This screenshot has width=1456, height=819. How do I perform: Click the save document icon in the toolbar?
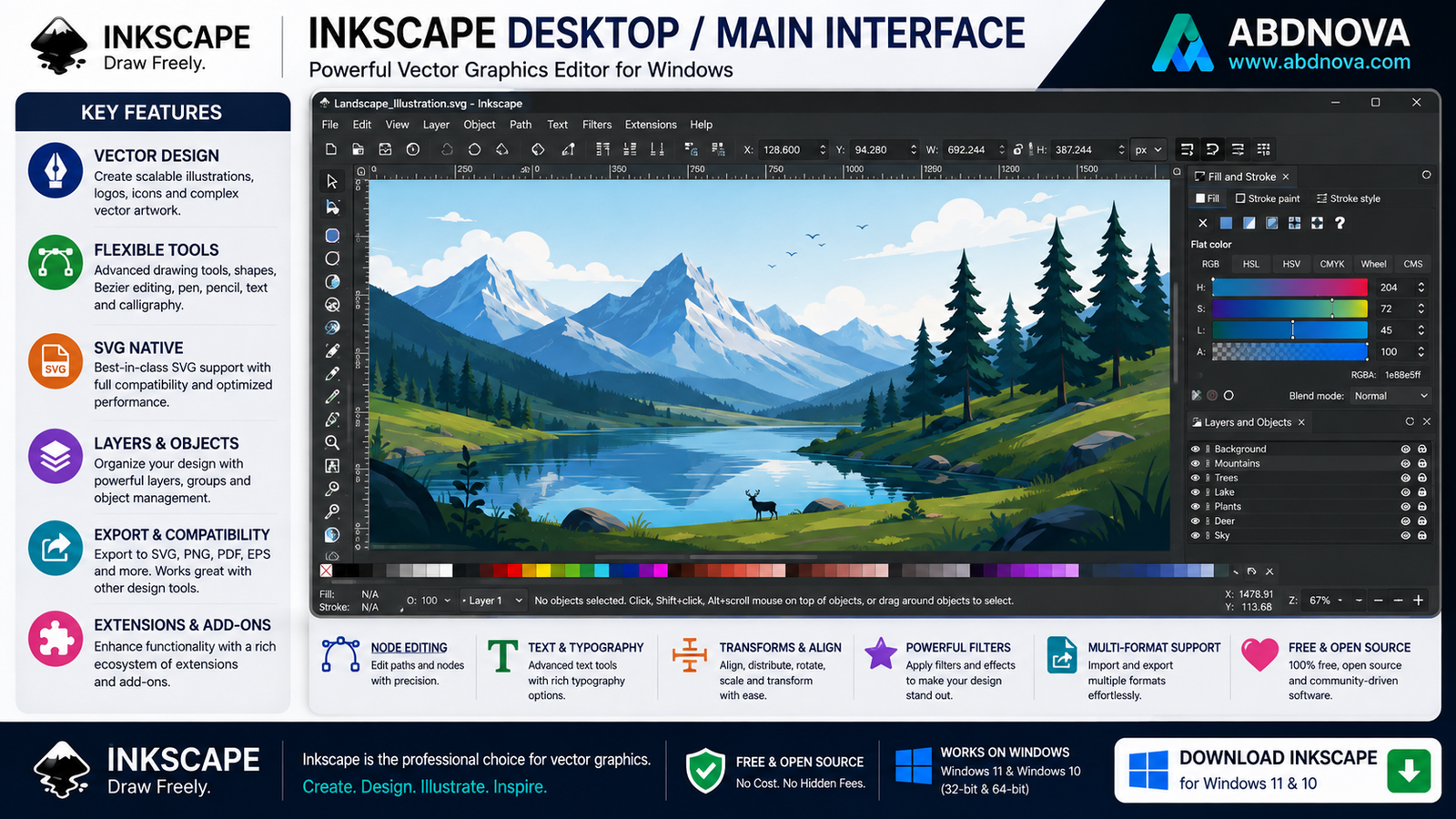(386, 149)
